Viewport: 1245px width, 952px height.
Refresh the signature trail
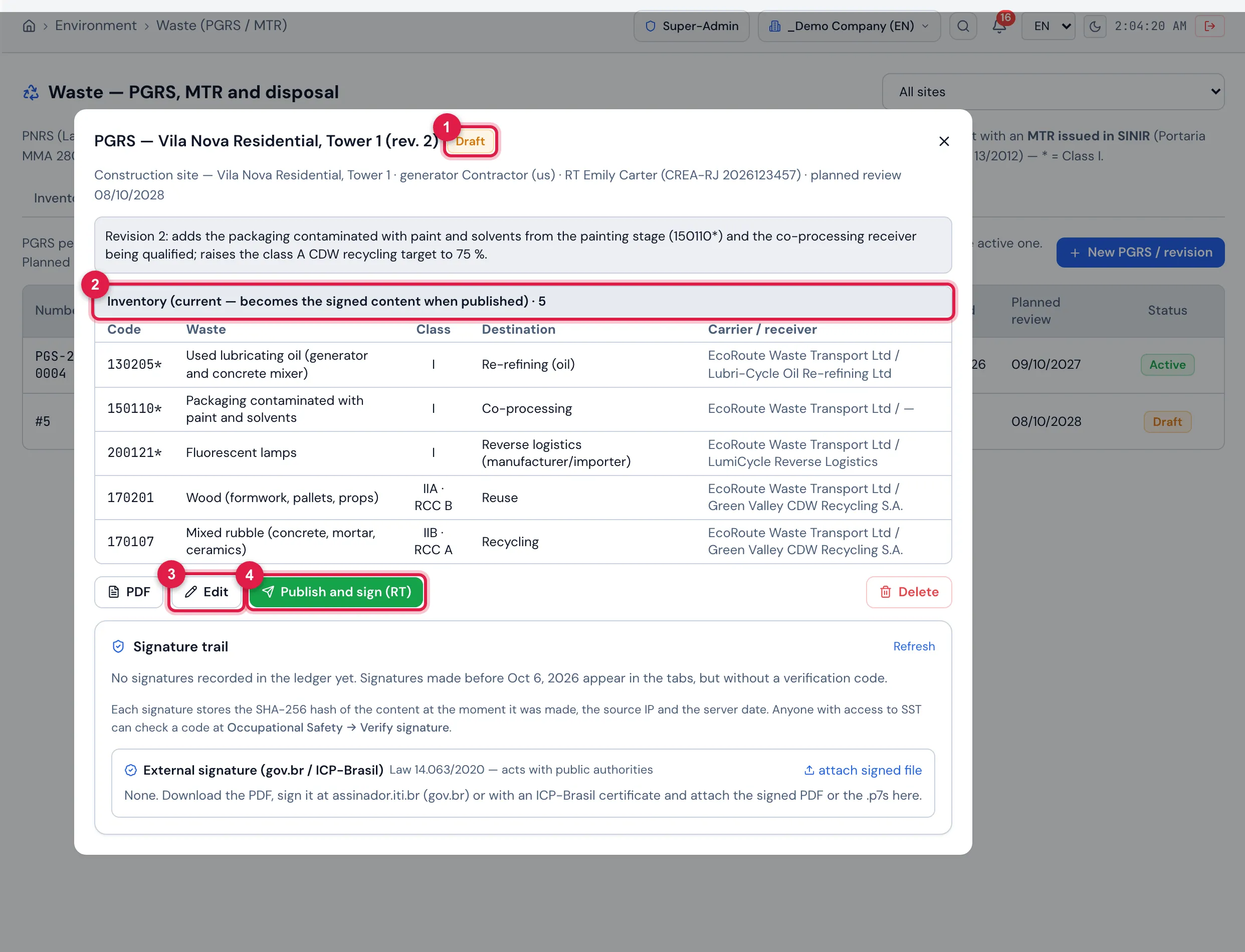coord(914,646)
